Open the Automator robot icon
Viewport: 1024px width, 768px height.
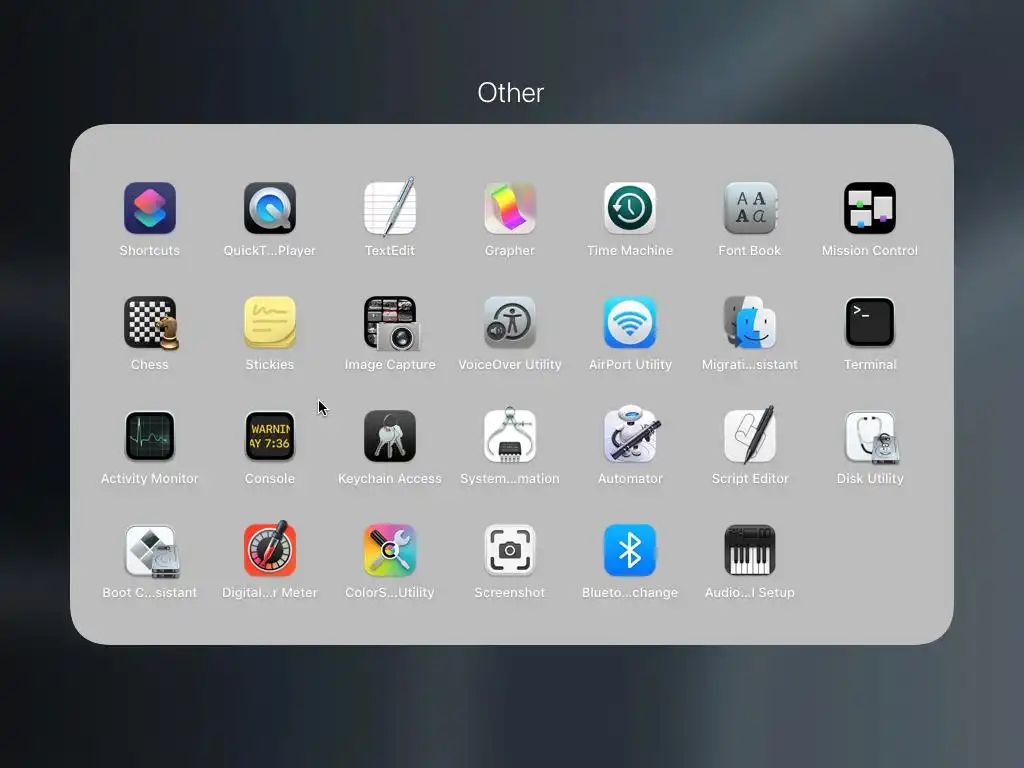point(632,434)
